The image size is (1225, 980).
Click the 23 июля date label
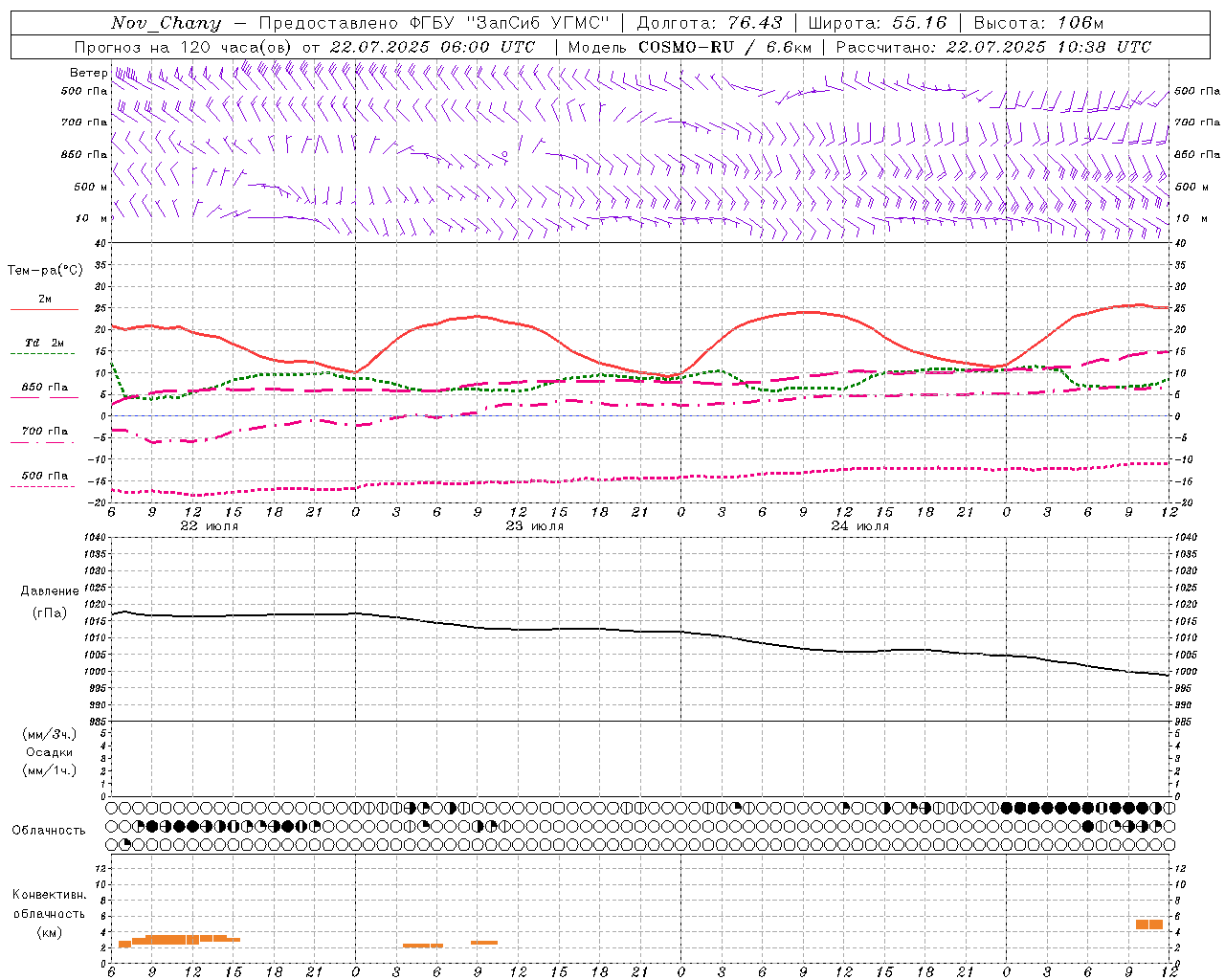[535, 526]
